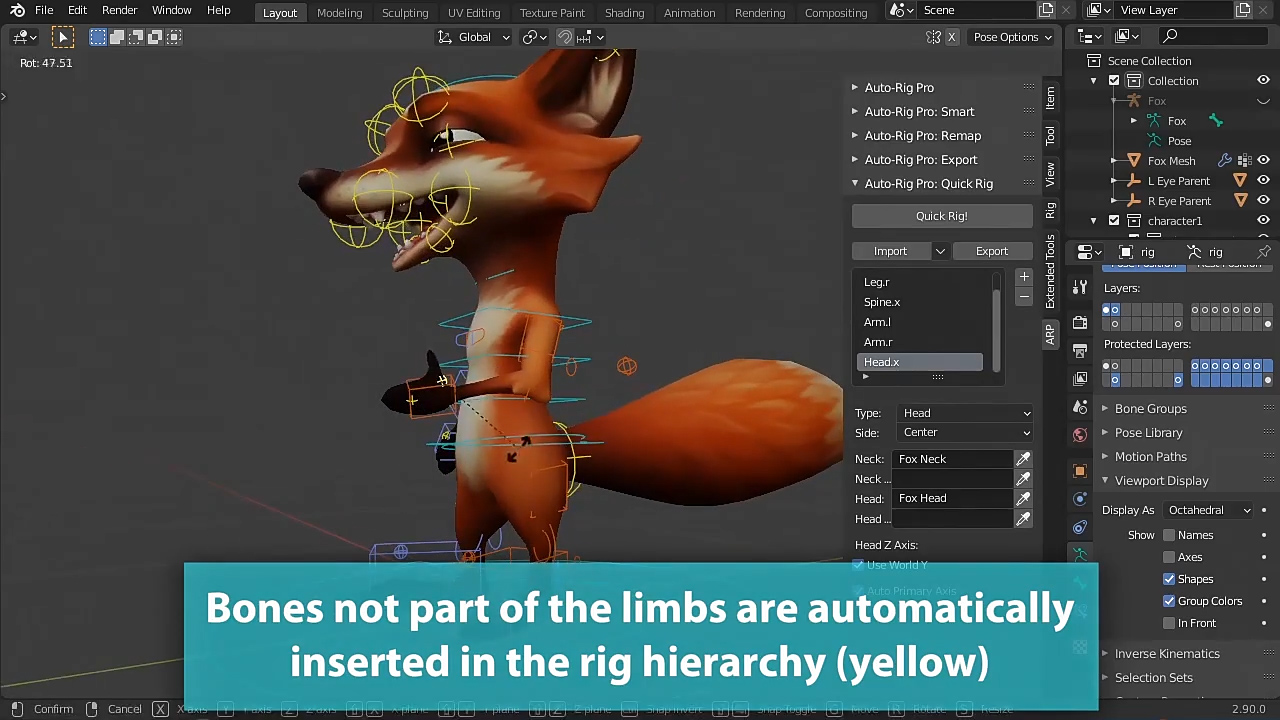
Task: Toggle the pin icon in properties header
Action: coord(1264,252)
